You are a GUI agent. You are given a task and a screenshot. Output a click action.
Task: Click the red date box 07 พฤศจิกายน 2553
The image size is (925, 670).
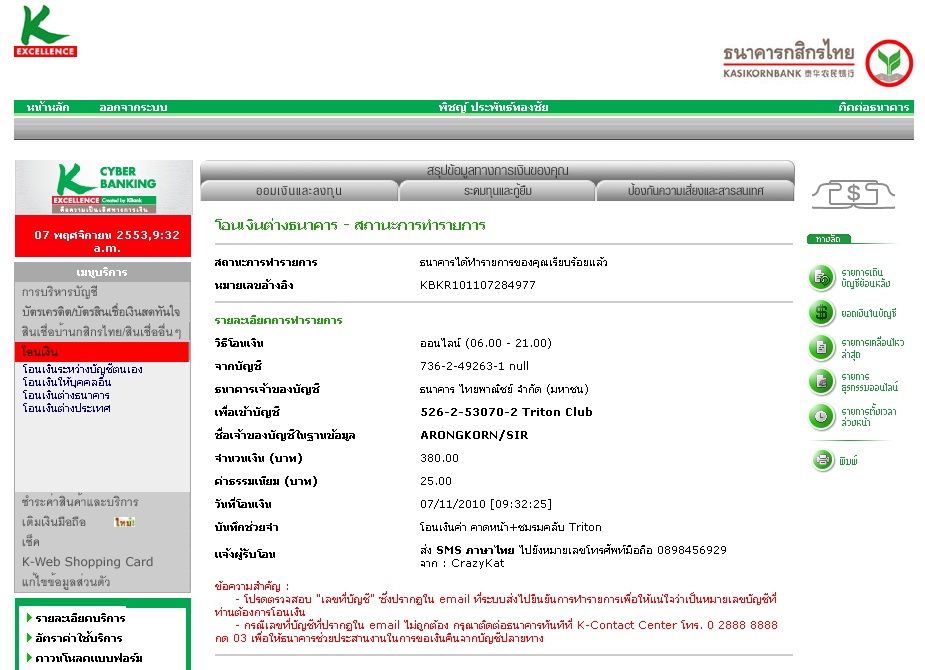[x=103, y=236]
